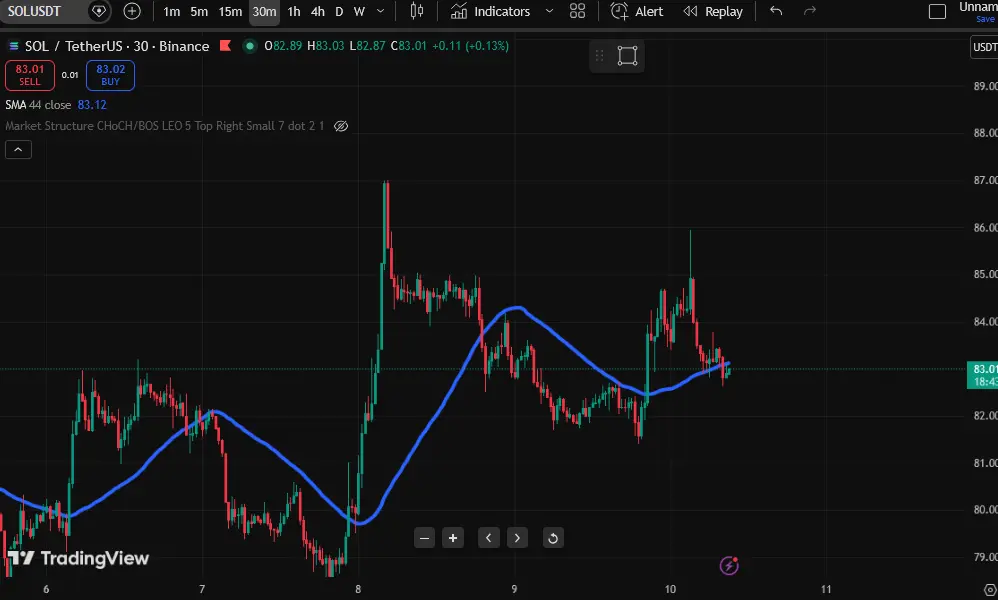Open the indicator templates grid icon
This screenshot has height=600, width=998.
click(x=577, y=11)
